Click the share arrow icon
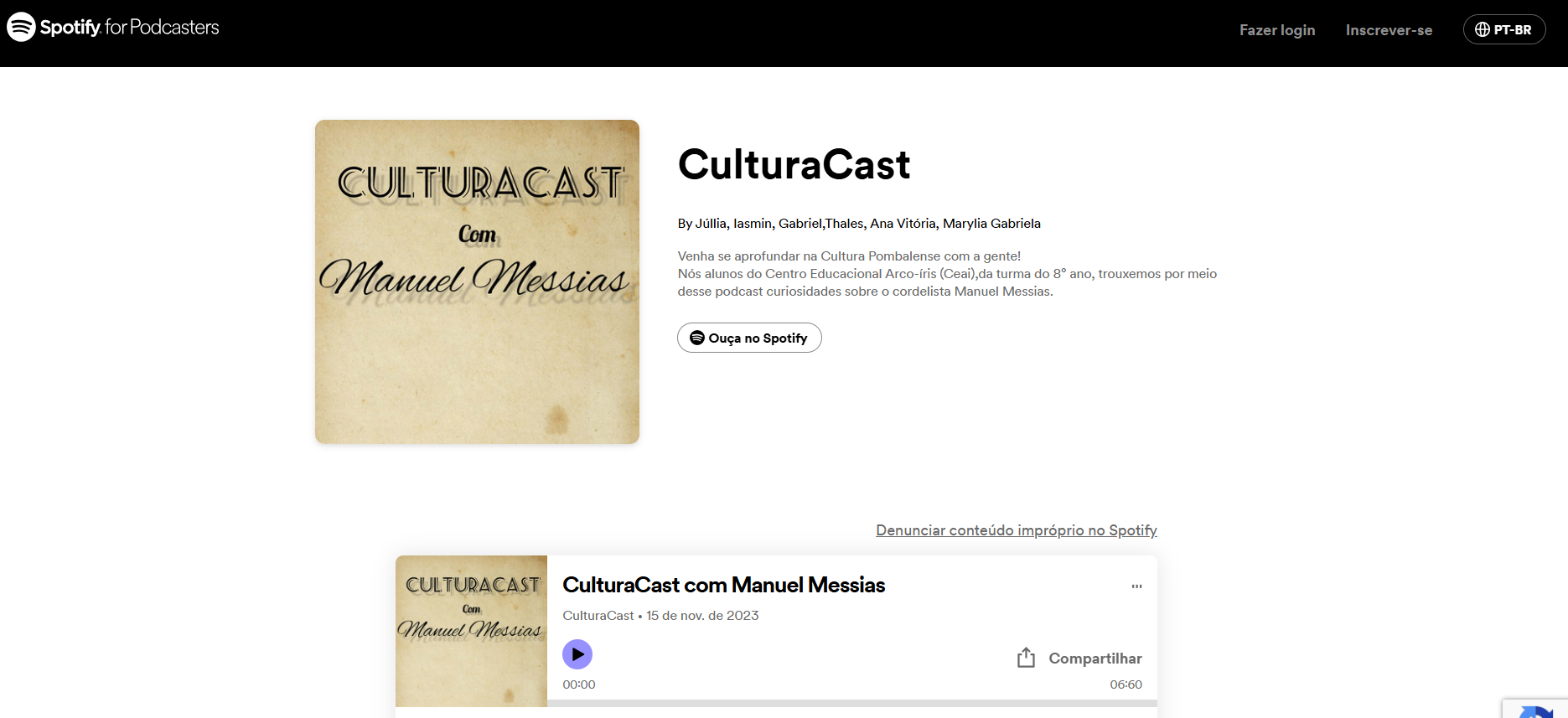The height and width of the screenshot is (718, 1568). (1026, 658)
